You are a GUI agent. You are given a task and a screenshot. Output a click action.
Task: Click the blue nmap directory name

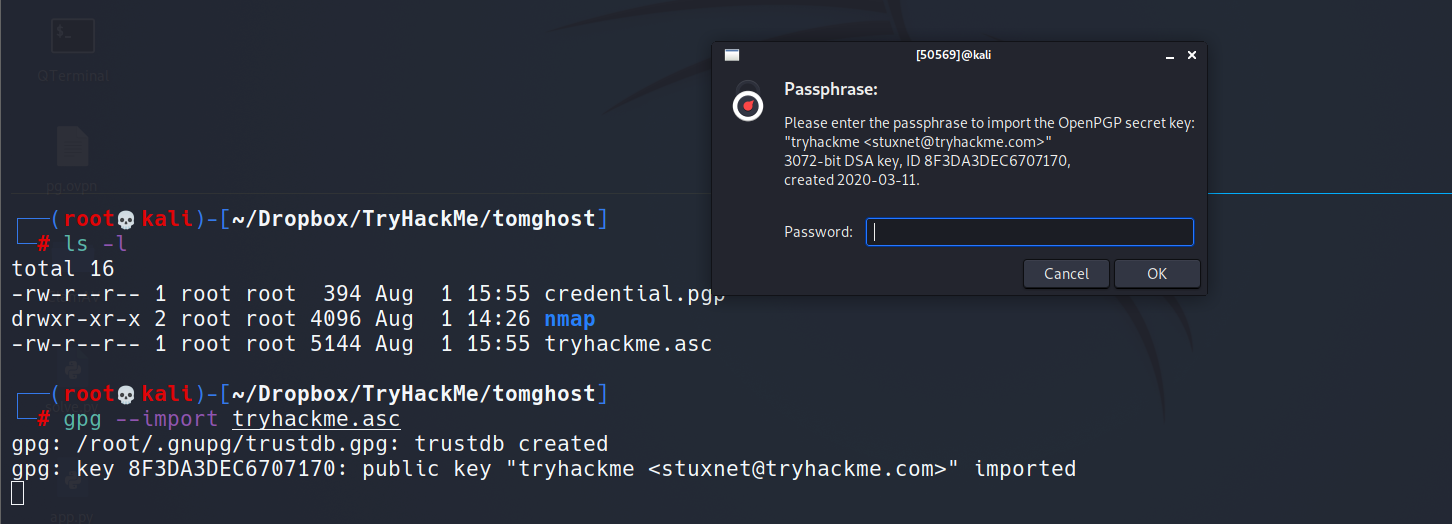[x=569, y=319]
